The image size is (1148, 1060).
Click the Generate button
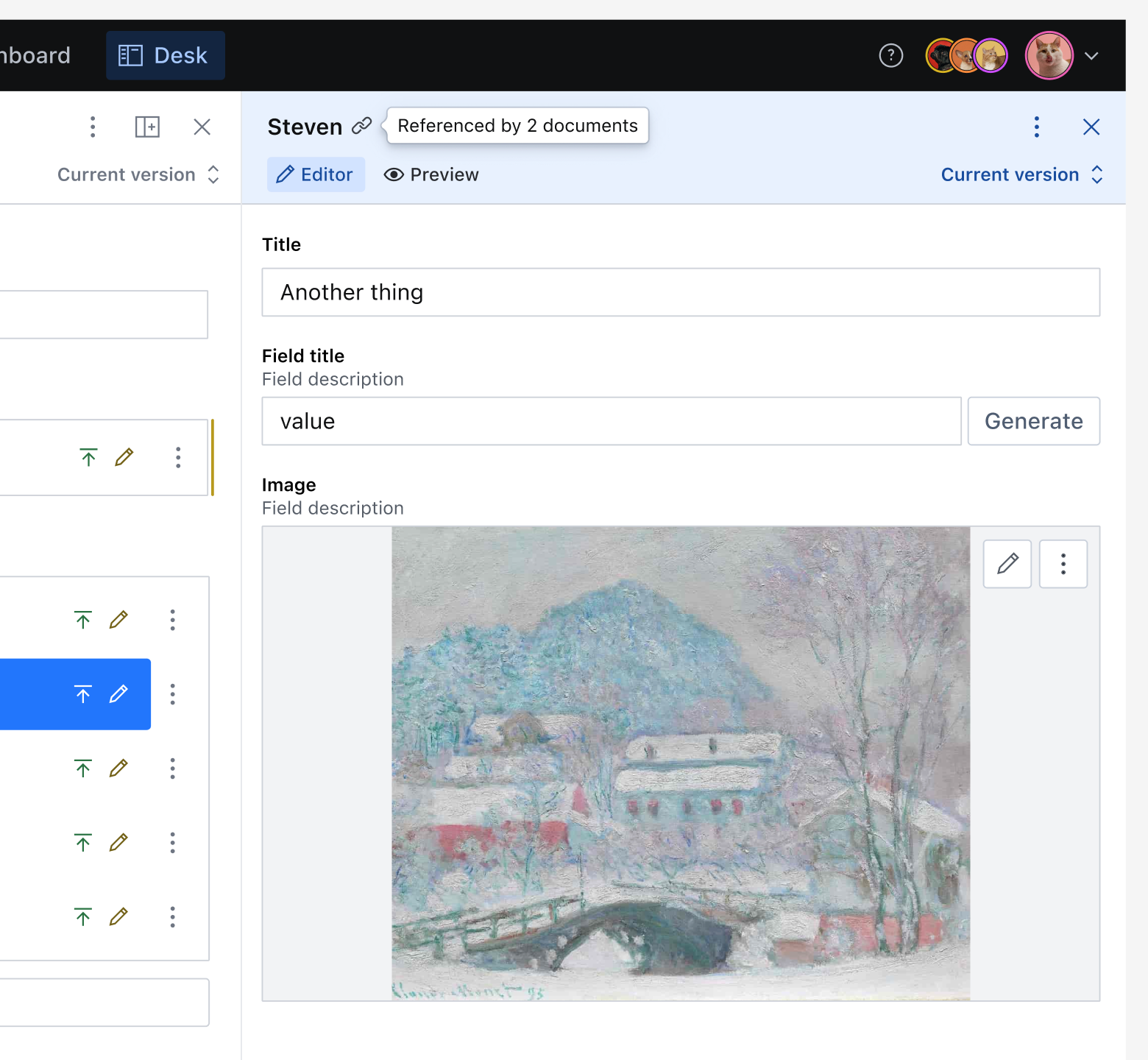(x=1033, y=421)
